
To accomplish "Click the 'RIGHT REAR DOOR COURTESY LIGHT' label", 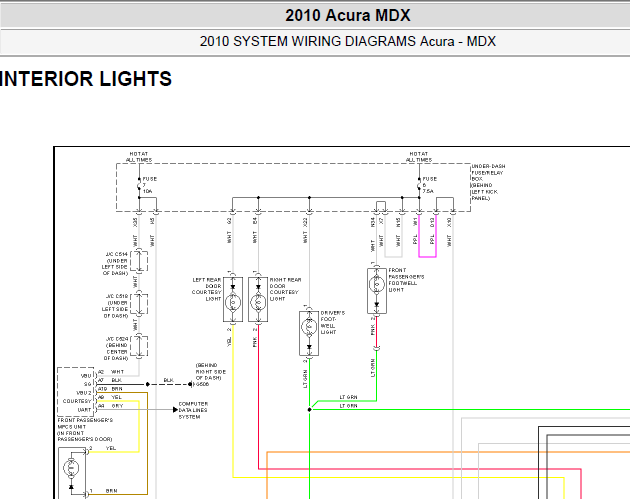I will click(285, 289).
